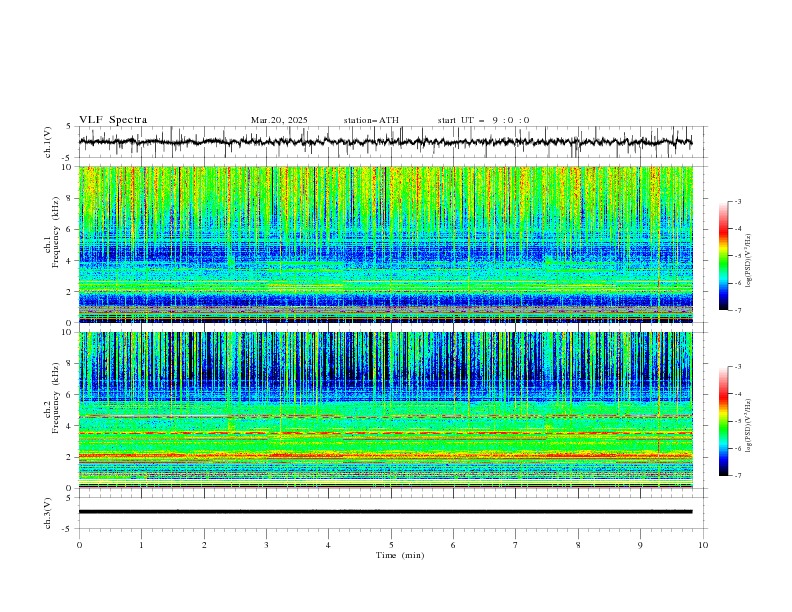Click the time axis tick label '4'
The image size is (792, 612).
click(x=328, y=545)
